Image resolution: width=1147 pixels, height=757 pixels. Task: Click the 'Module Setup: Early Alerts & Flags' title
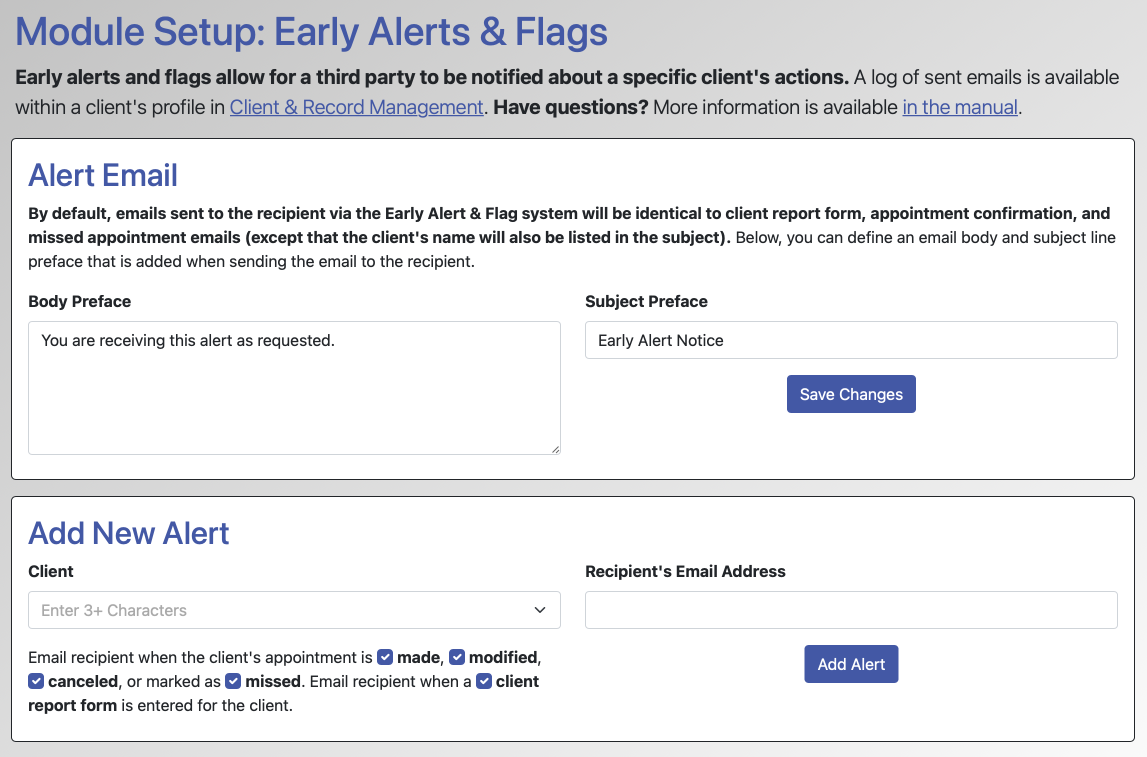tap(311, 32)
